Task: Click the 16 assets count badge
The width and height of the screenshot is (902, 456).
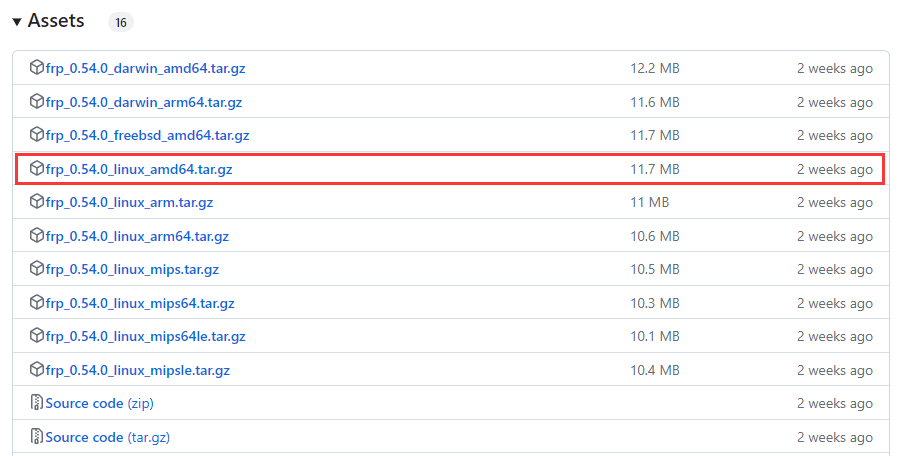Action: [118, 22]
